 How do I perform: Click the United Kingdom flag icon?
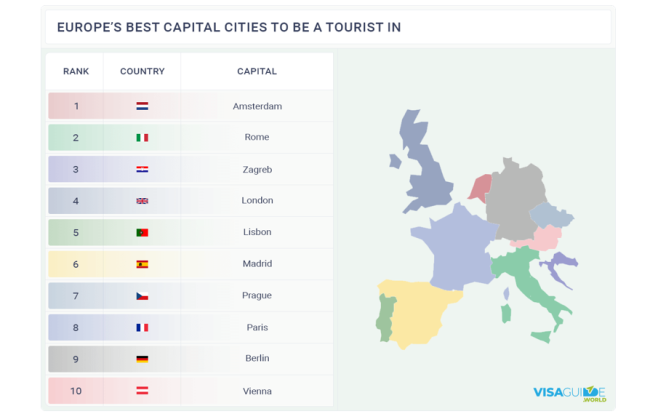142,201
